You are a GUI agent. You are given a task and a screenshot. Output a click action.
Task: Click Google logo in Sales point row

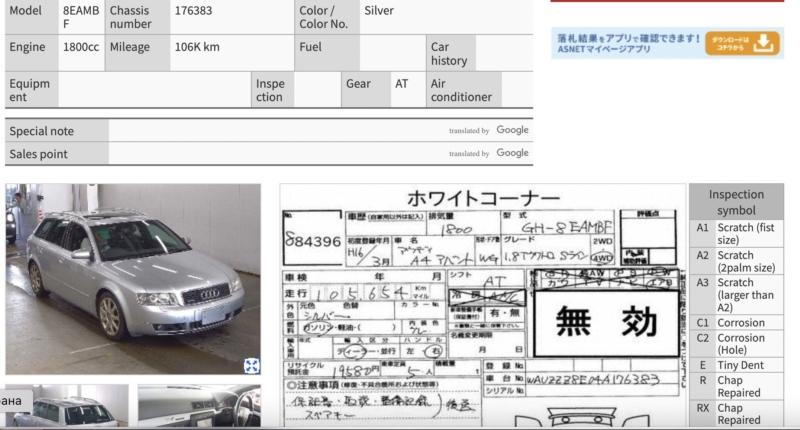[x=512, y=153]
